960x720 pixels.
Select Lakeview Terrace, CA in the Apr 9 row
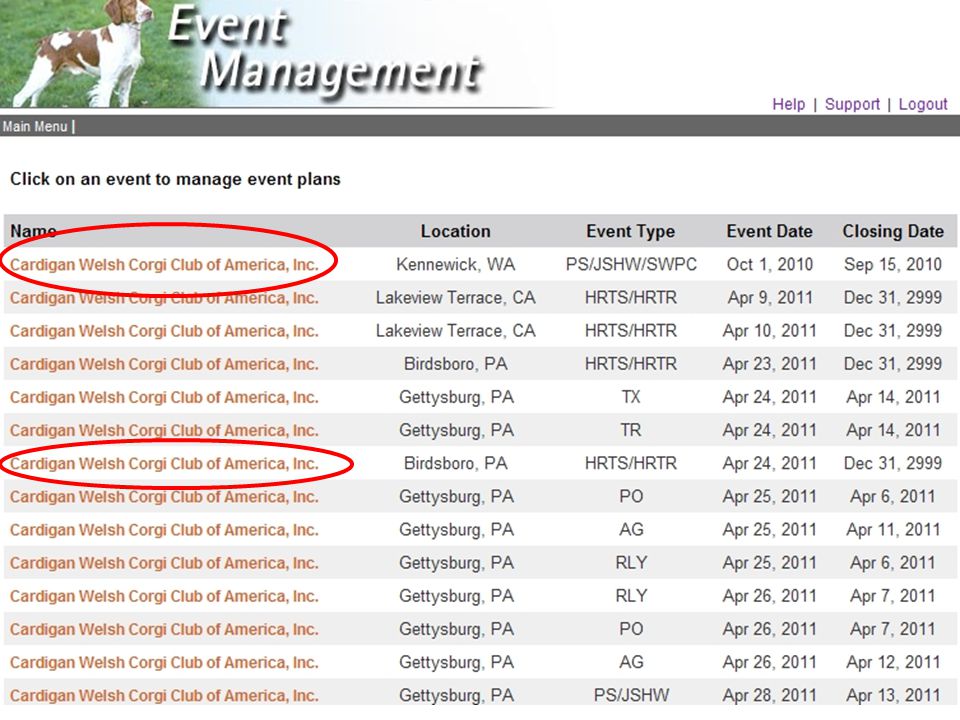(x=456, y=298)
